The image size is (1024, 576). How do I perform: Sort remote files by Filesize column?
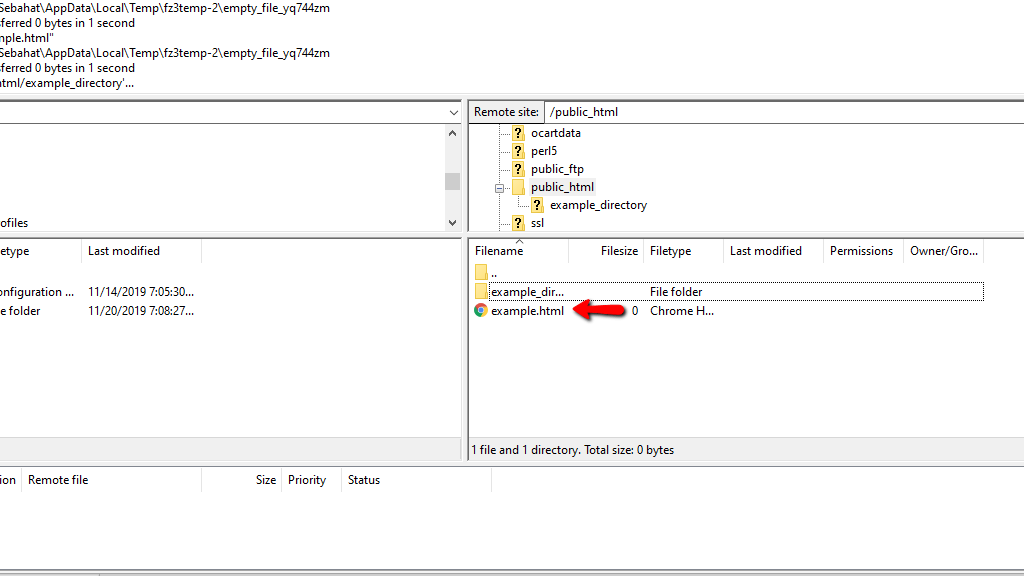click(605, 251)
